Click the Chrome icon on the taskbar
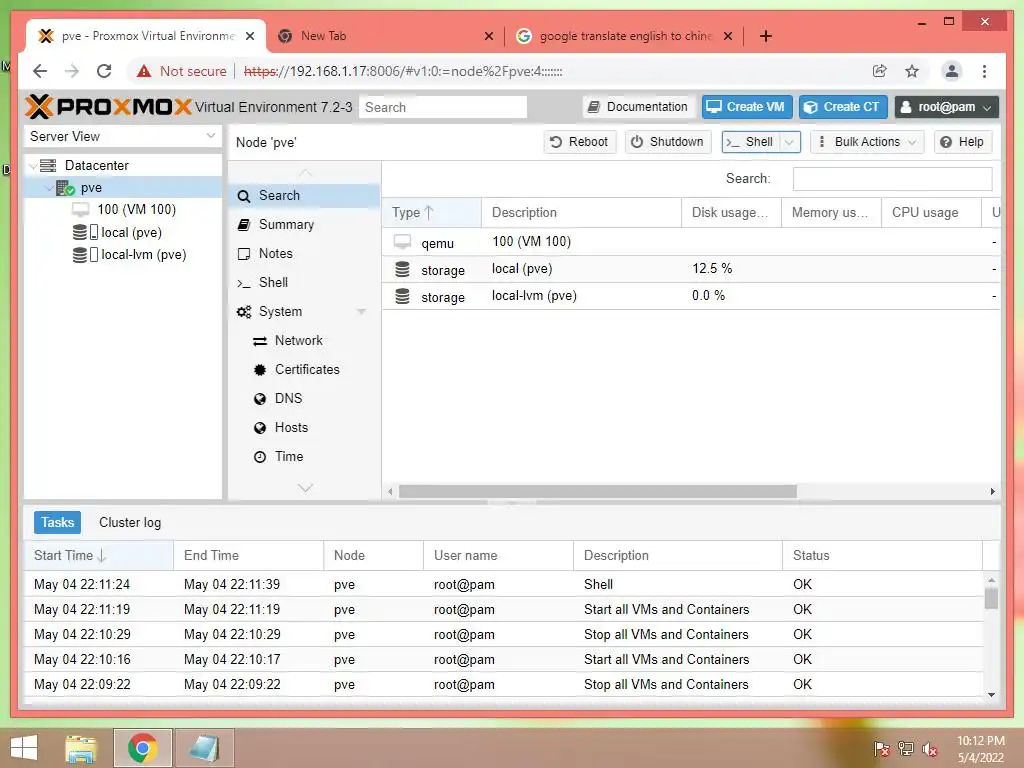The image size is (1024, 768). click(142, 748)
